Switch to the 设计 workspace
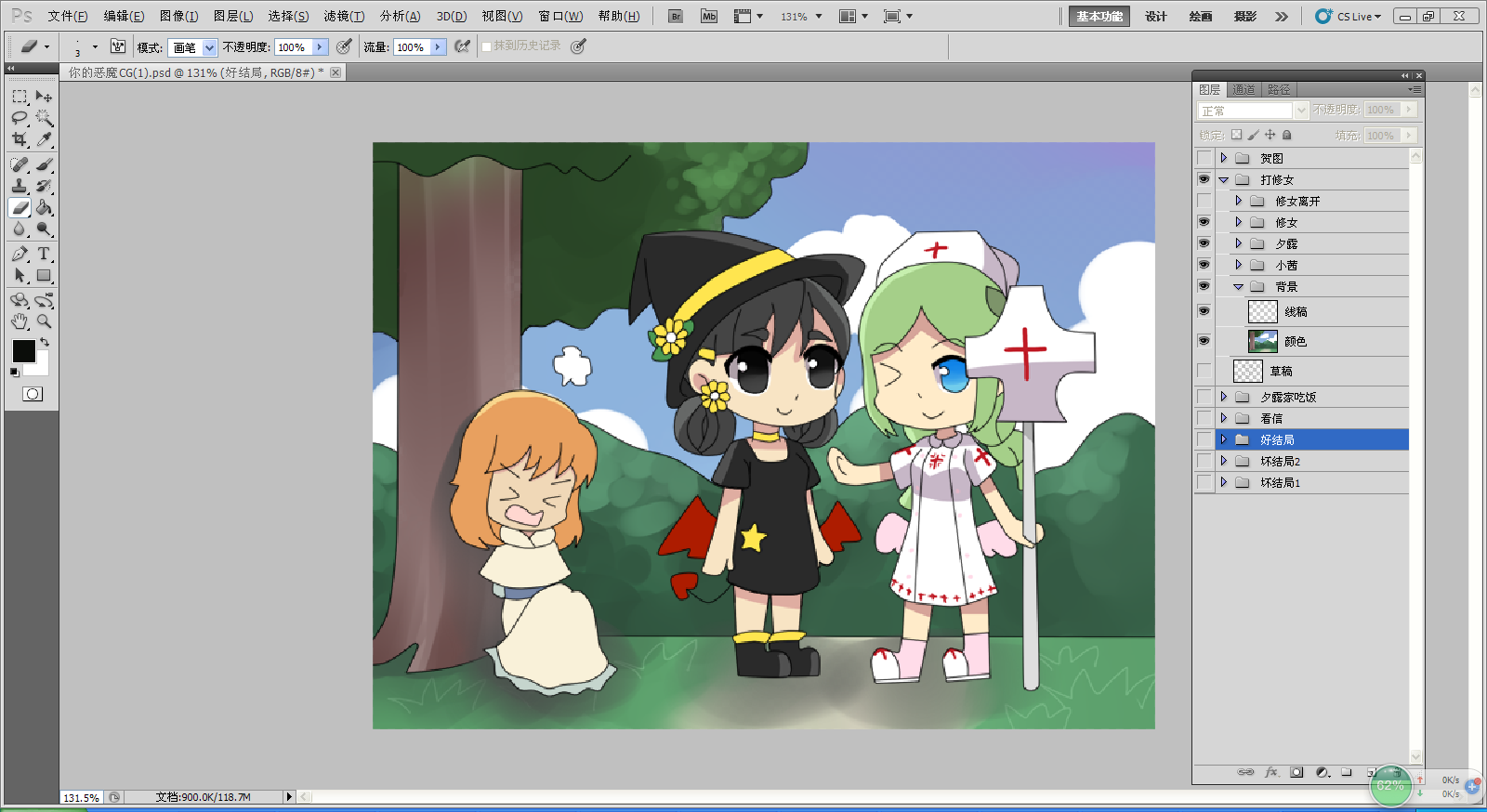Image resolution: width=1487 pixels, height=812 pixels. pyautogui.click(x=1156, y=17)
